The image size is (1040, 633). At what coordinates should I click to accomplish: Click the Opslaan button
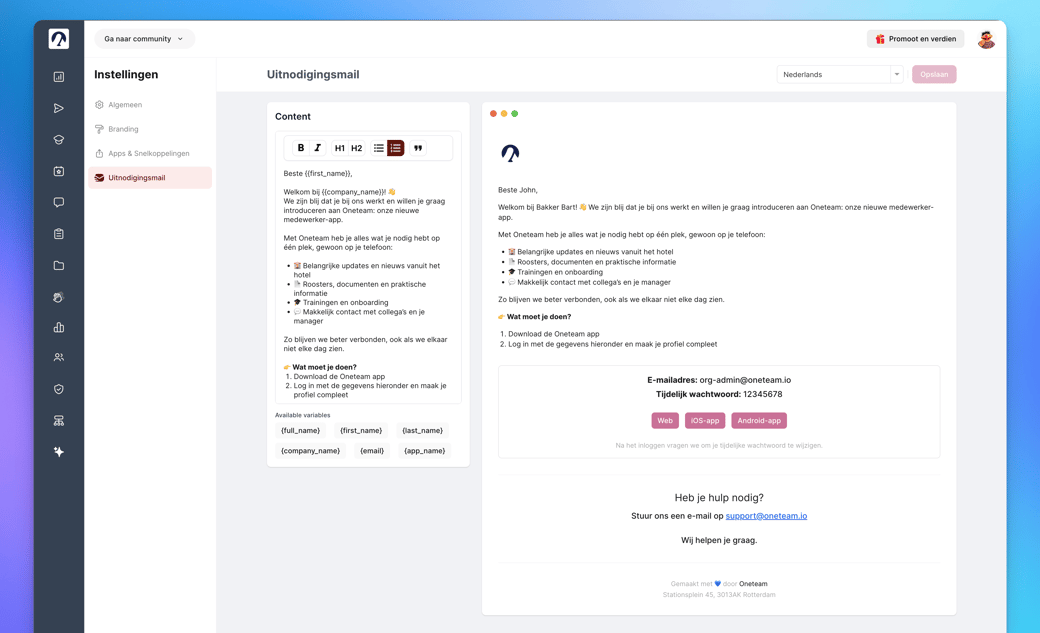(934, 74)
